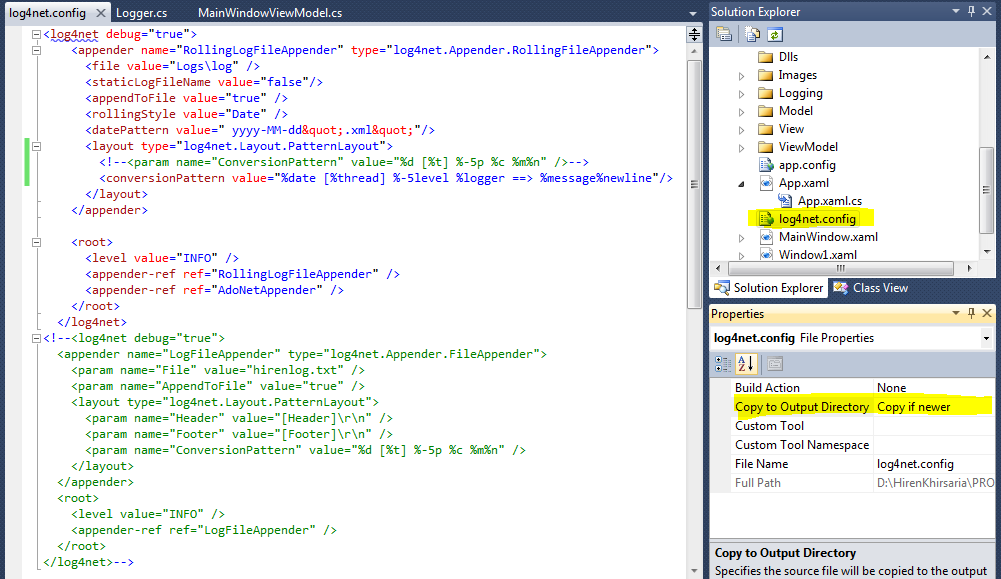The height and width of the screenshot is (579, 1001).
Task: Refresh the Solution Explorer
Action: [x=775, y=34]
